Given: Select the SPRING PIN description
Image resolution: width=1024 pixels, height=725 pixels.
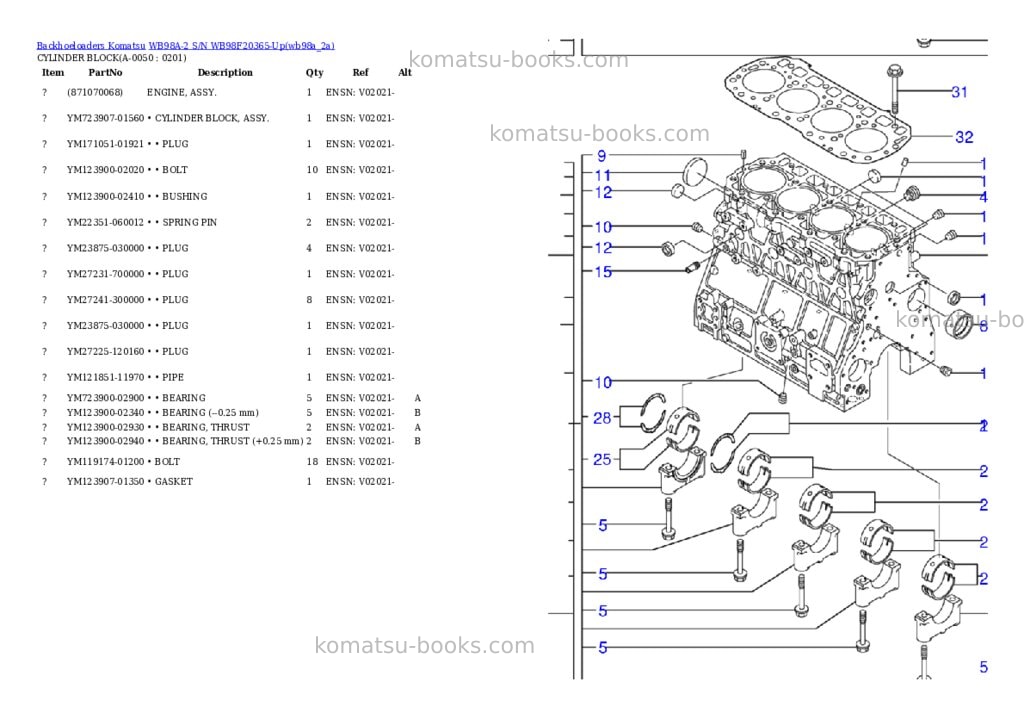Looking at the screenshot, I should [189, 222].
